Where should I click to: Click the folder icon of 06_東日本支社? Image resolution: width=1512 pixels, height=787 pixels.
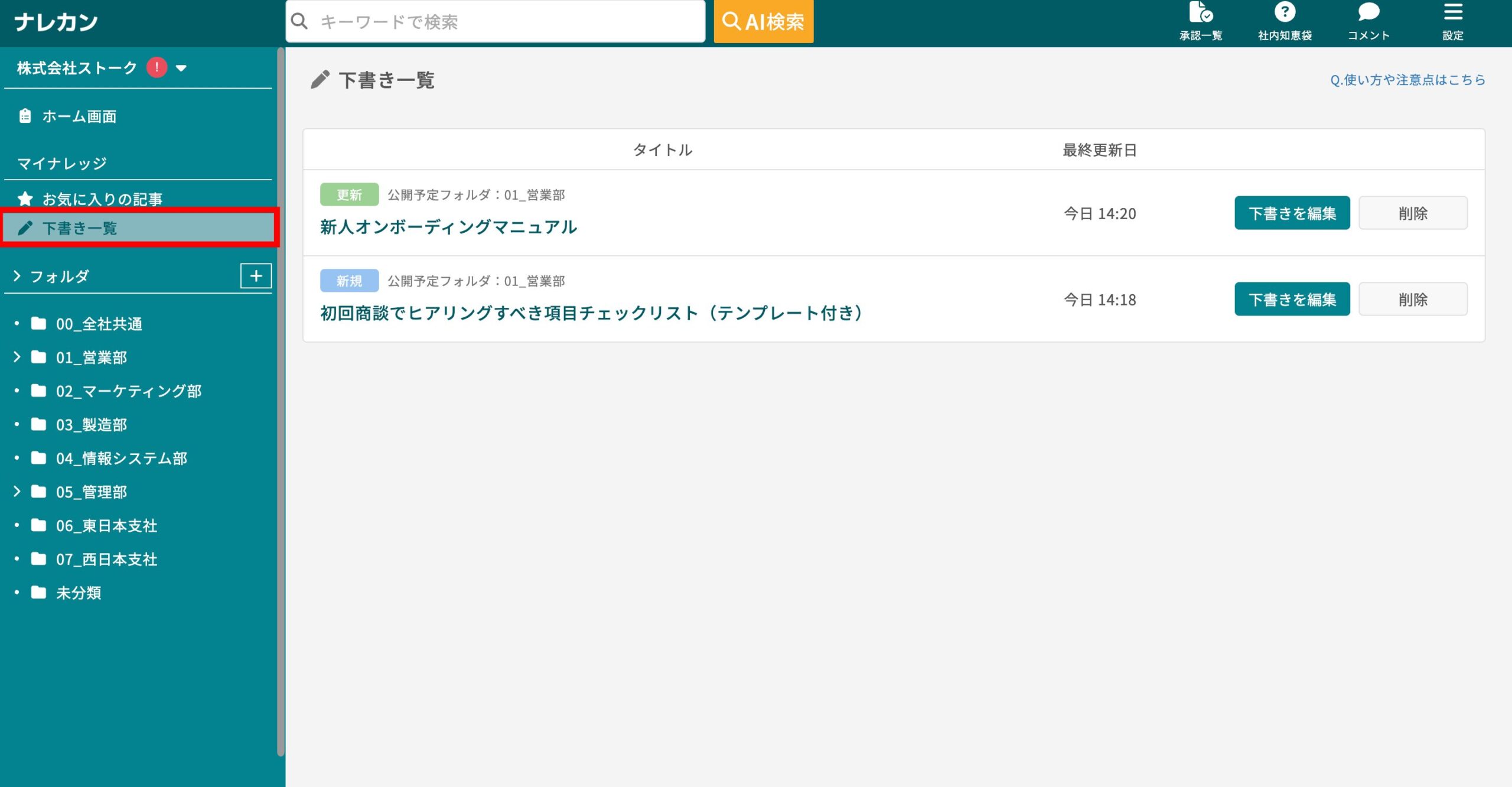click(39, 525)
